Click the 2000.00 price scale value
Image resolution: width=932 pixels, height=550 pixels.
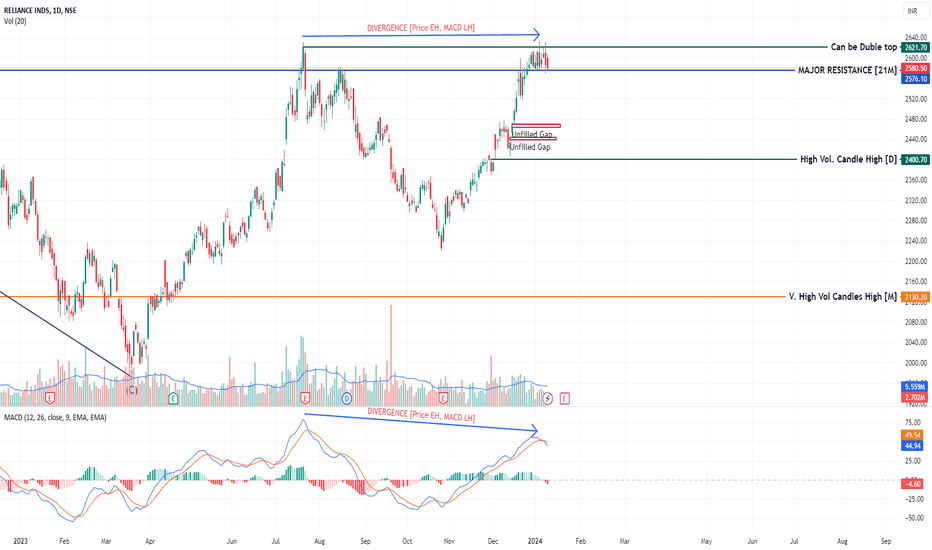pyautogui.click(x=916, y=363)
